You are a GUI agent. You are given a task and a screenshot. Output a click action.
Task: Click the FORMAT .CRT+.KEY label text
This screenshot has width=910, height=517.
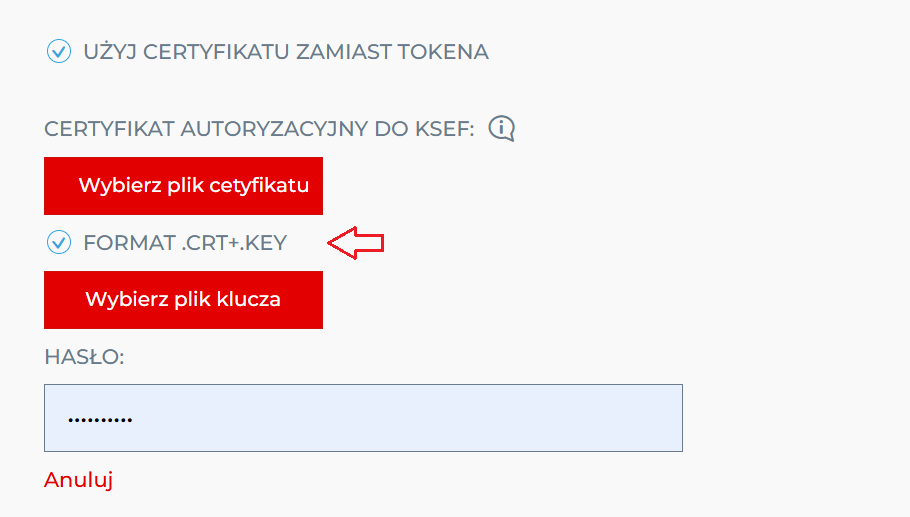pyautogui.click(x=185, y=243)
